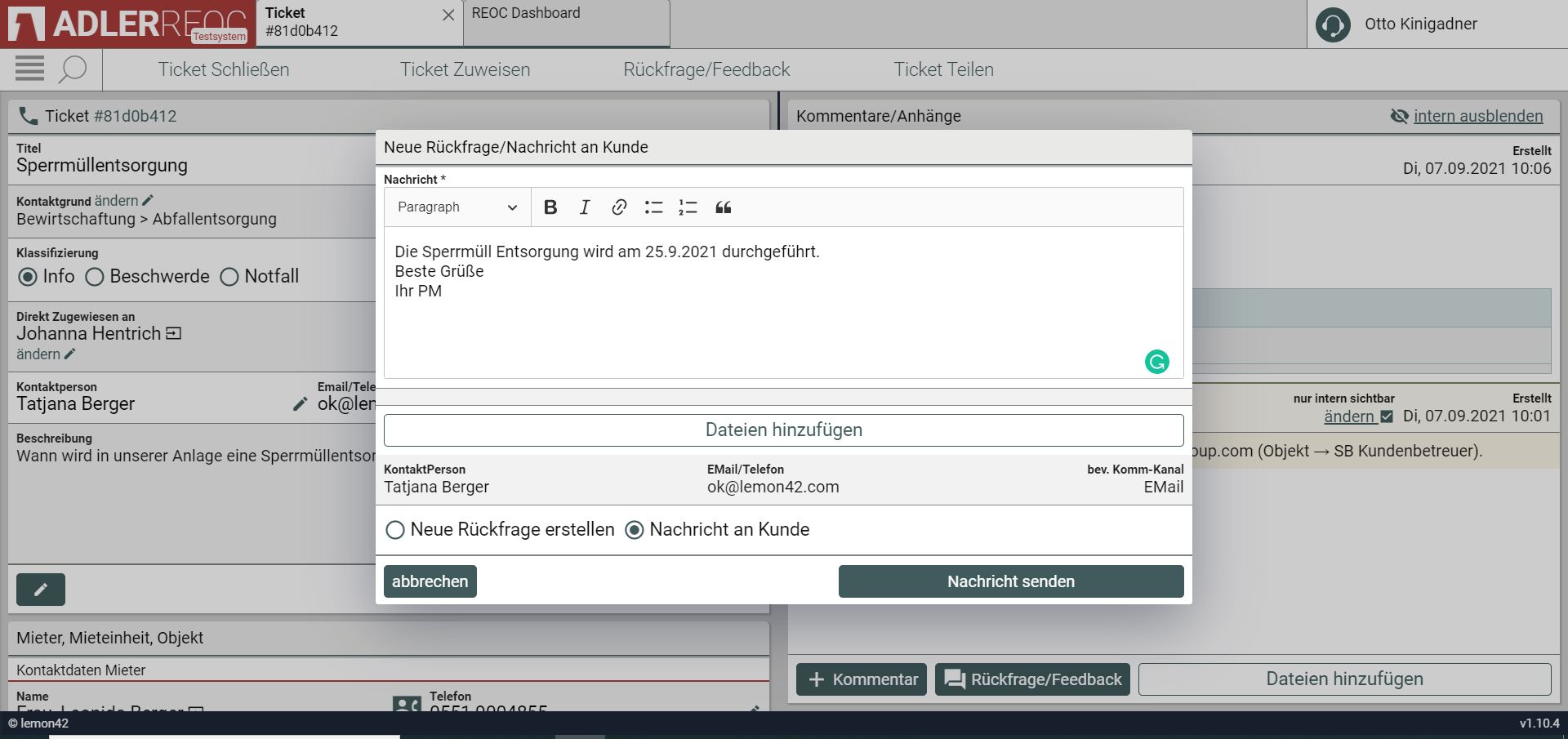Open Otto Kinigadner user menu
Screen dimensions: 1568x739
1419,24
